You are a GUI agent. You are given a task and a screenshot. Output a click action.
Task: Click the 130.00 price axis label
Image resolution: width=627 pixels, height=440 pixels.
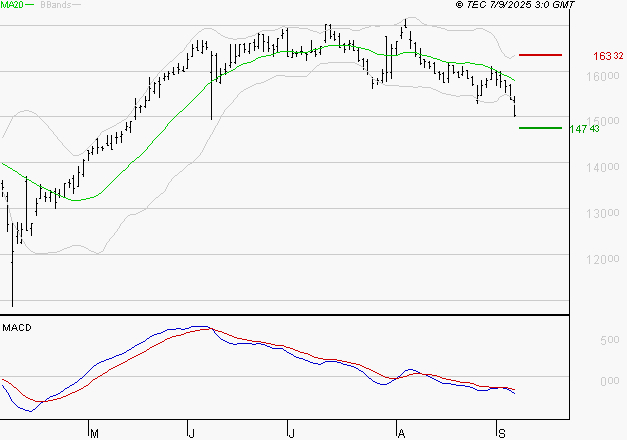coord(603,213)
